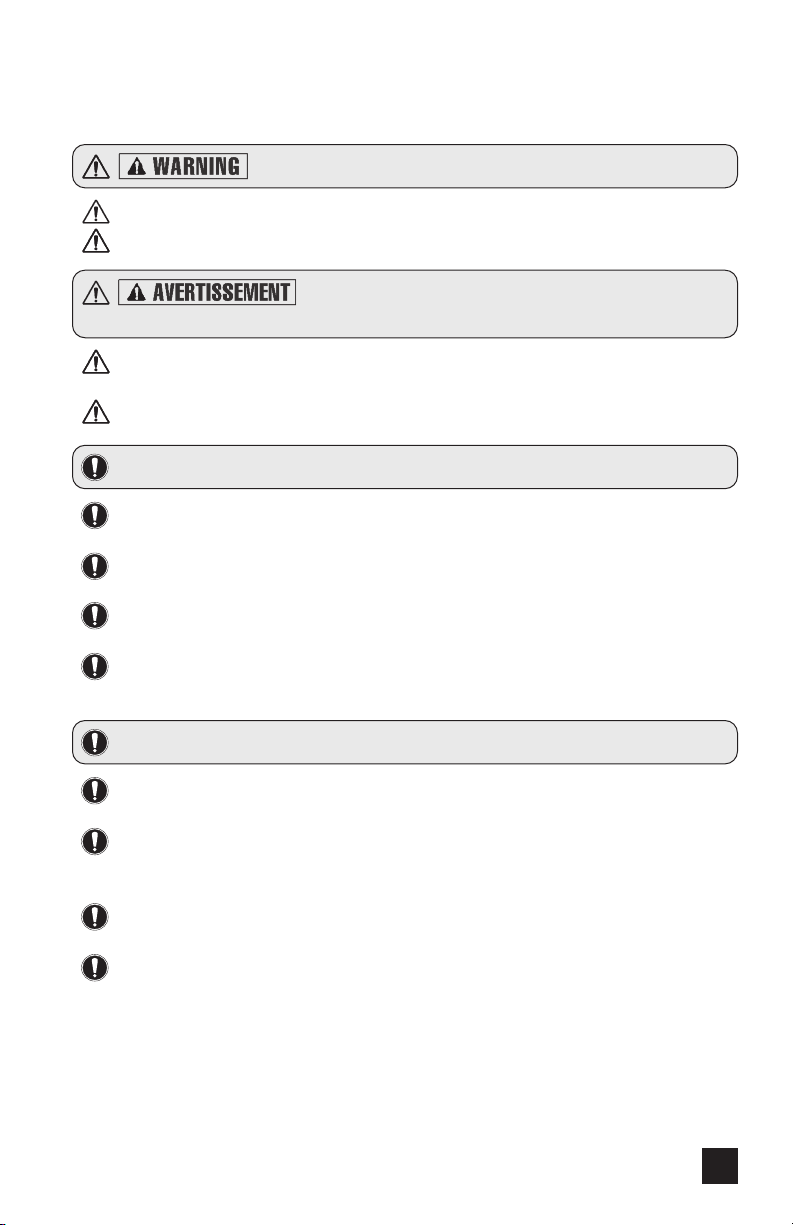Click the black page-number square
Image resolution: width=793 pixels, height=1225 pixels.
coord(720,1163)
